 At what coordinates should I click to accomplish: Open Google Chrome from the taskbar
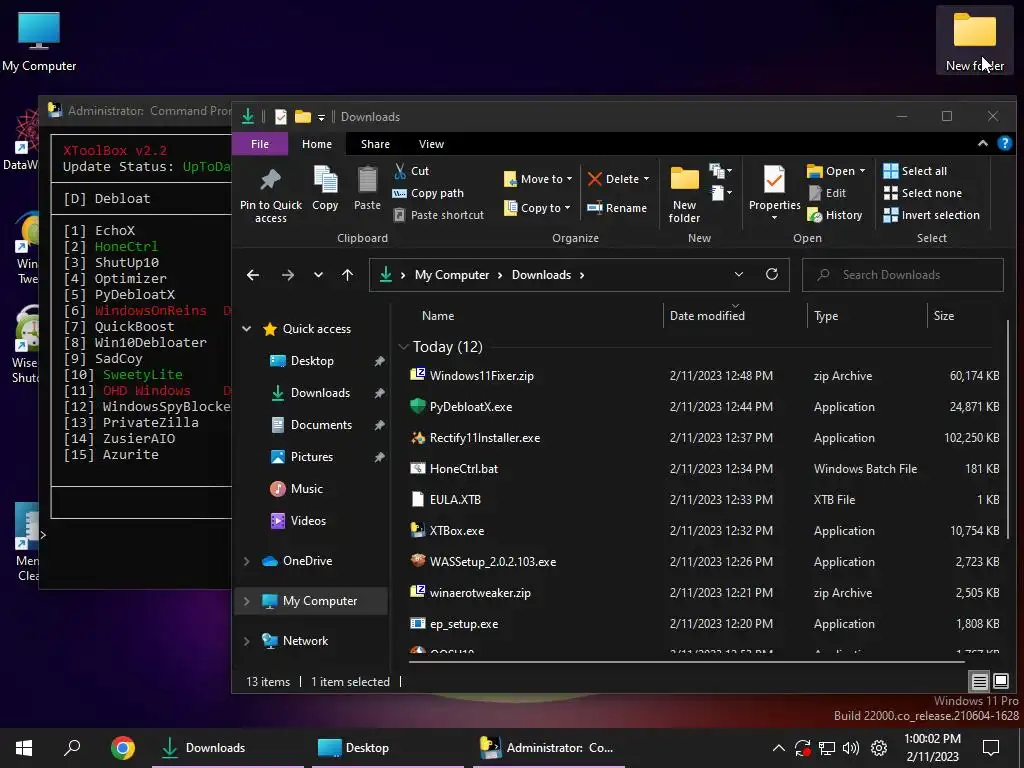tap(122, 748)
